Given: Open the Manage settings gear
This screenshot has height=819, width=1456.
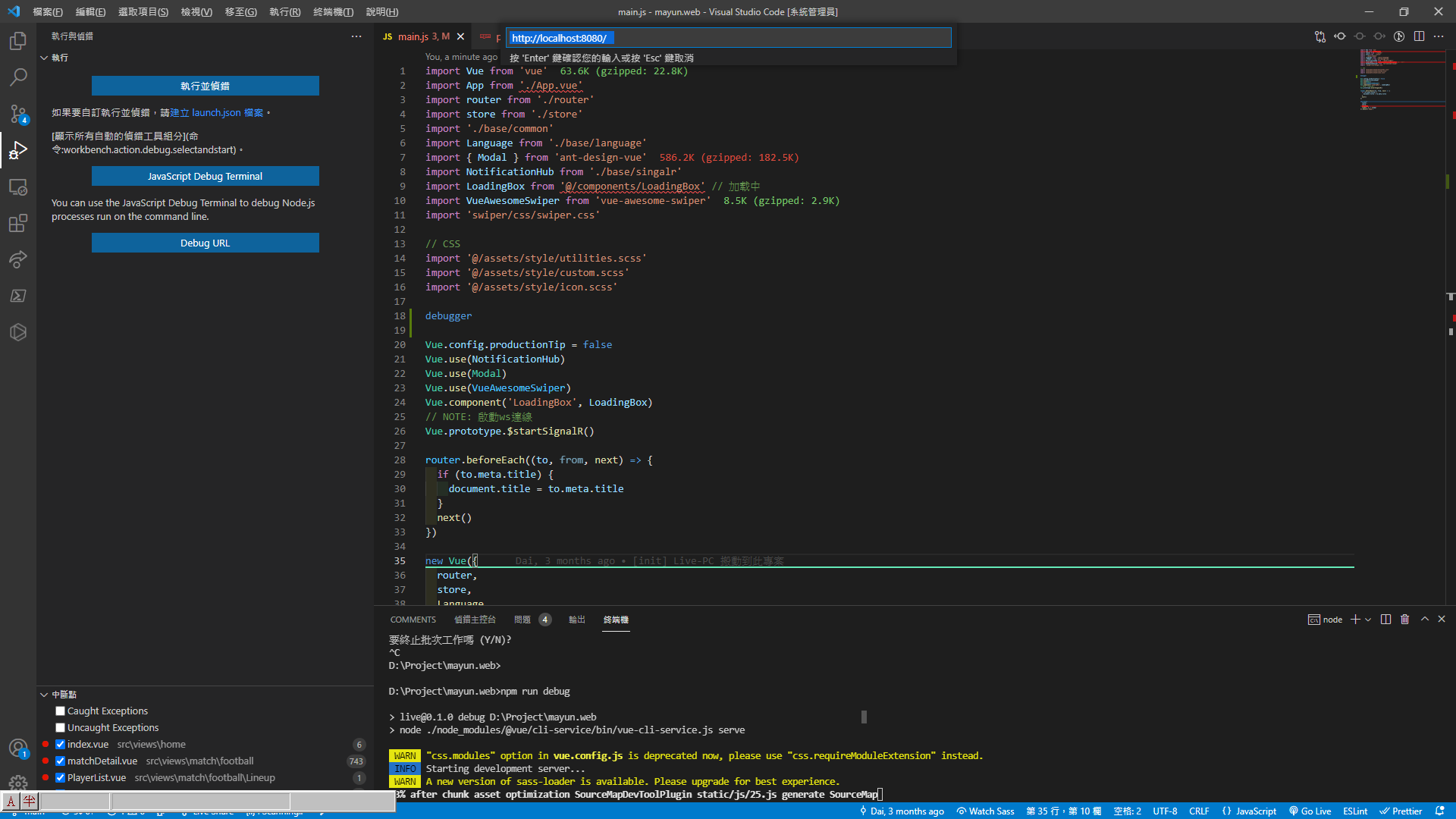Looking at the screenshot, I should coord(18,783).
